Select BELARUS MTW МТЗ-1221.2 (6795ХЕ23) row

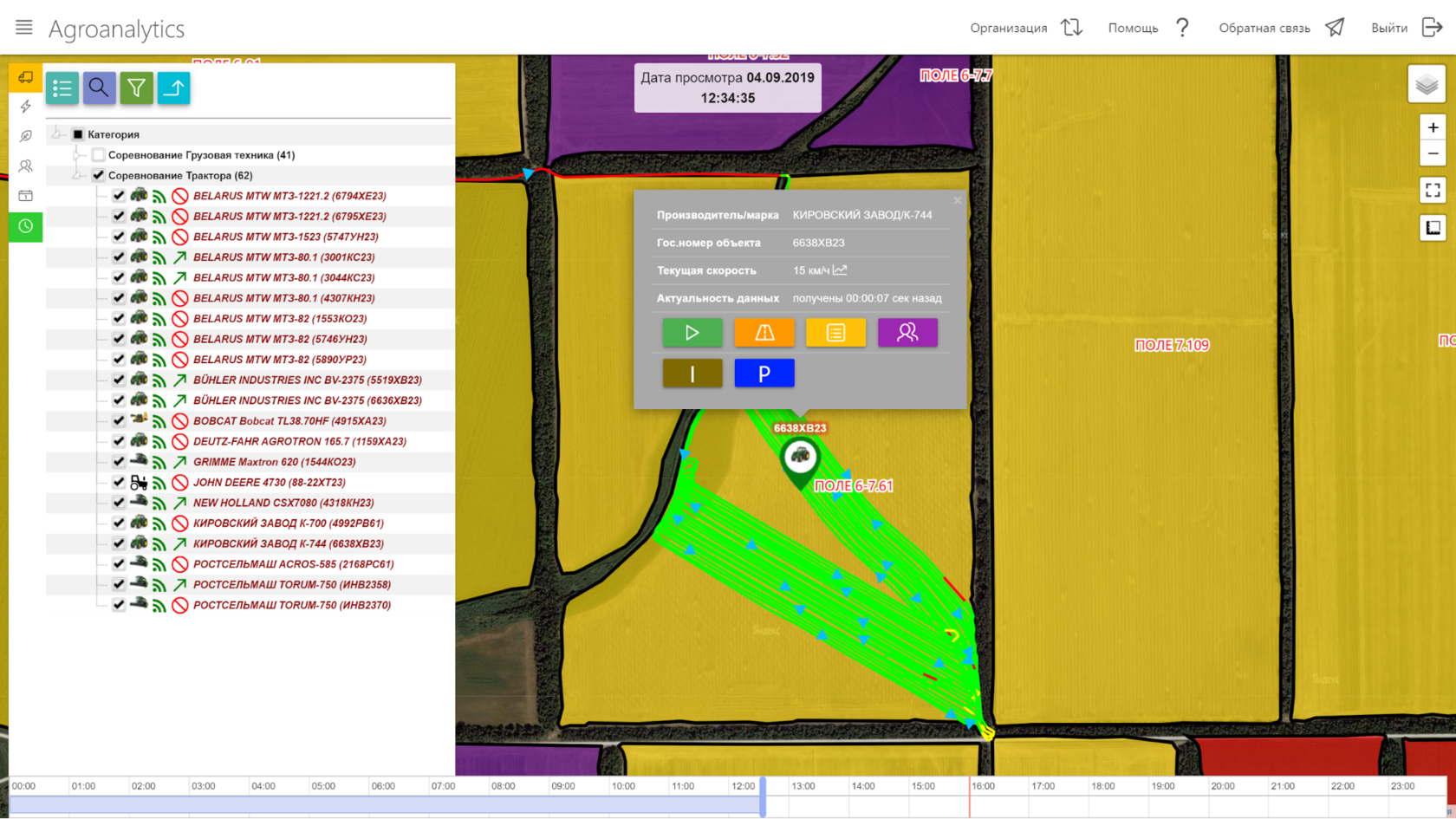[289, 217]
